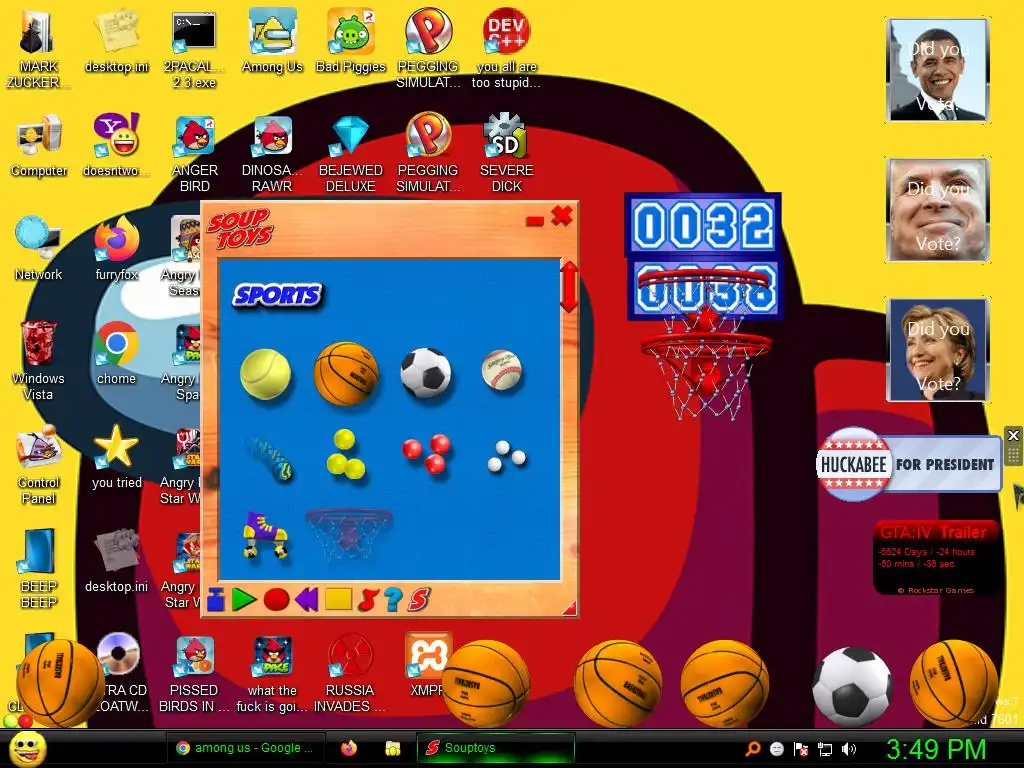Select the SEVERE DICK desktop icon
Screen dimensions: 1024x768
tap(506, 153)
